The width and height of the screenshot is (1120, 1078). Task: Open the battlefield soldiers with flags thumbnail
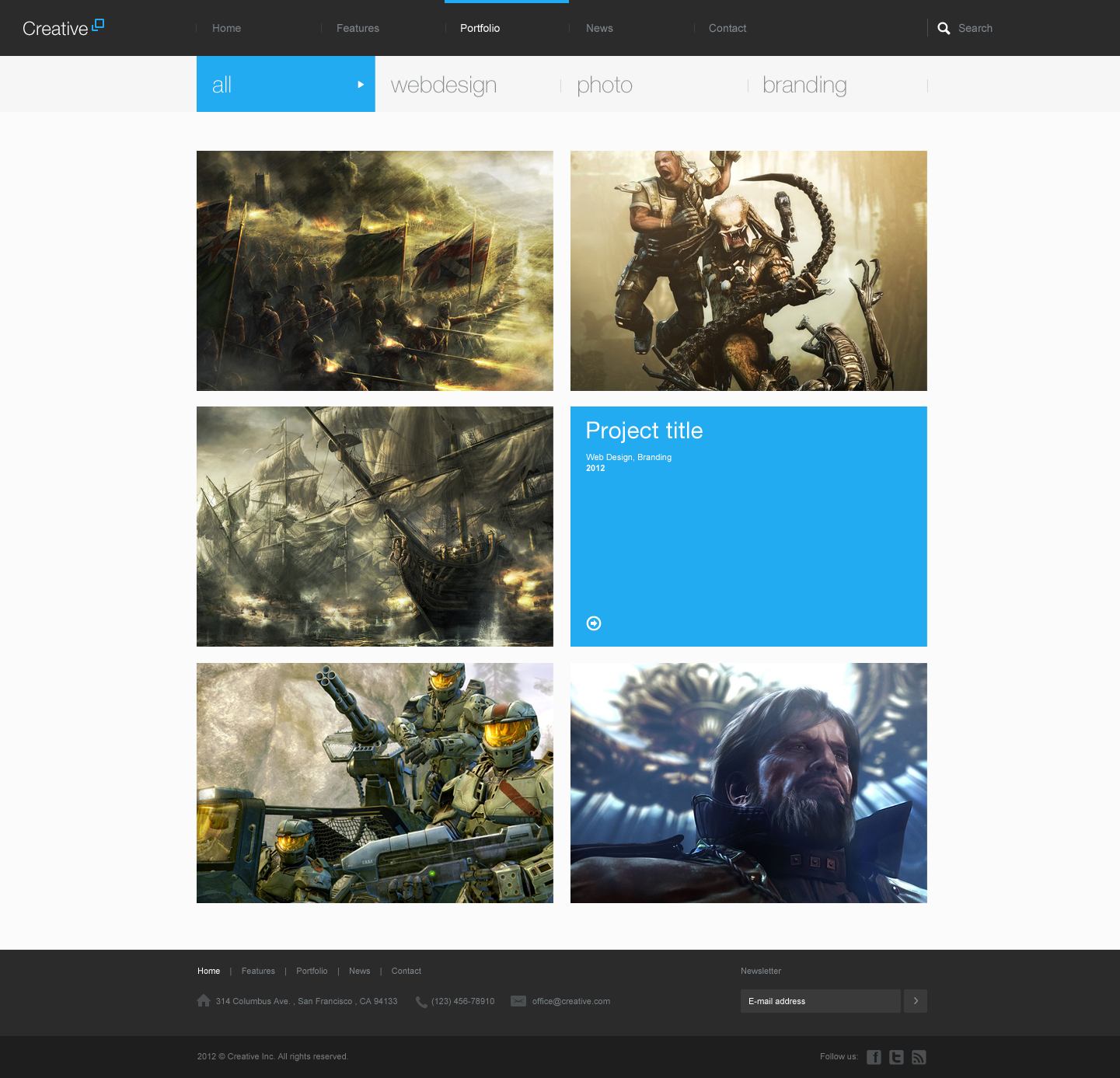[375, 270]
